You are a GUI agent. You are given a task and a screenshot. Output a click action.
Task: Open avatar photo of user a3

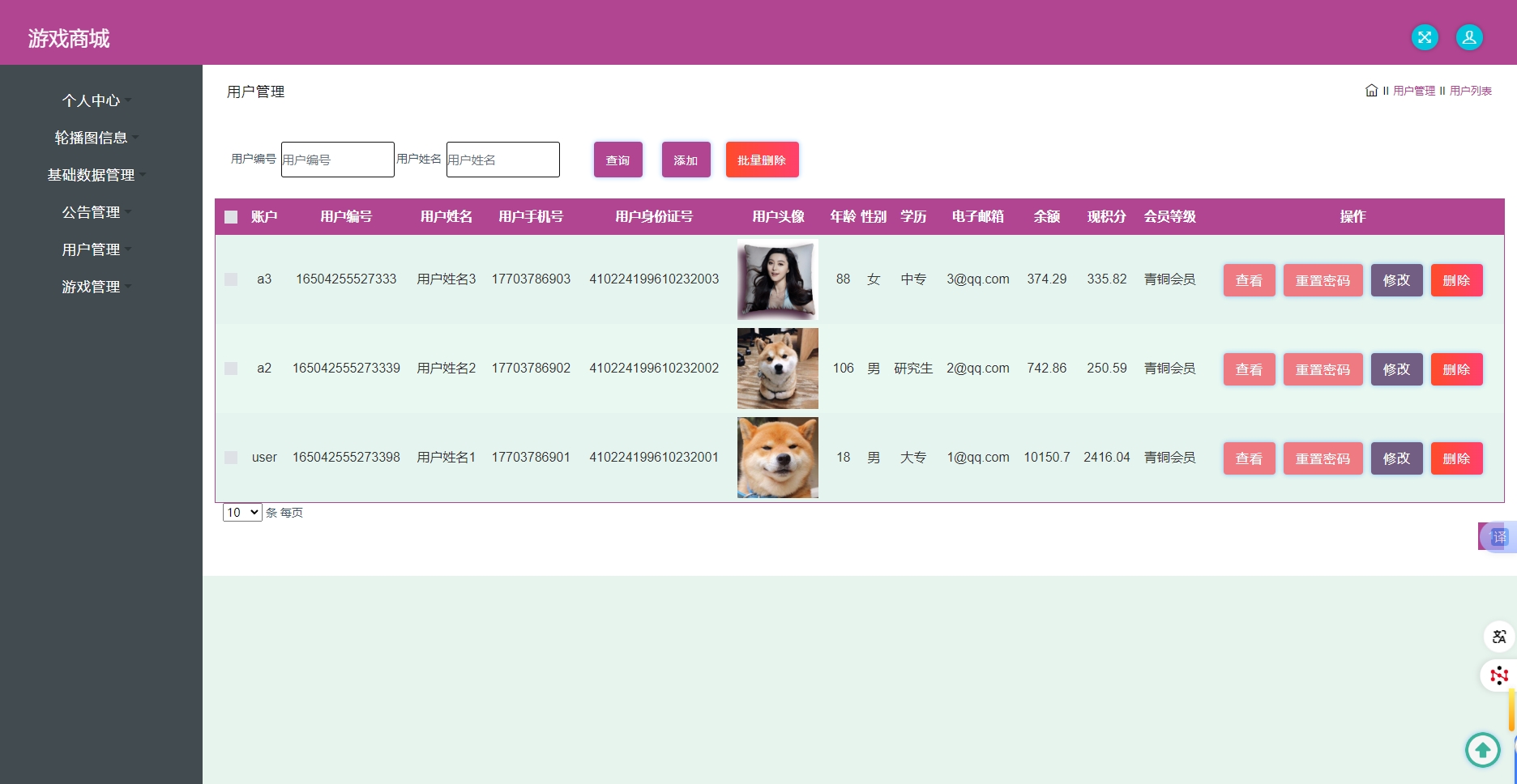pyautogui.click(x=777, y=279)
